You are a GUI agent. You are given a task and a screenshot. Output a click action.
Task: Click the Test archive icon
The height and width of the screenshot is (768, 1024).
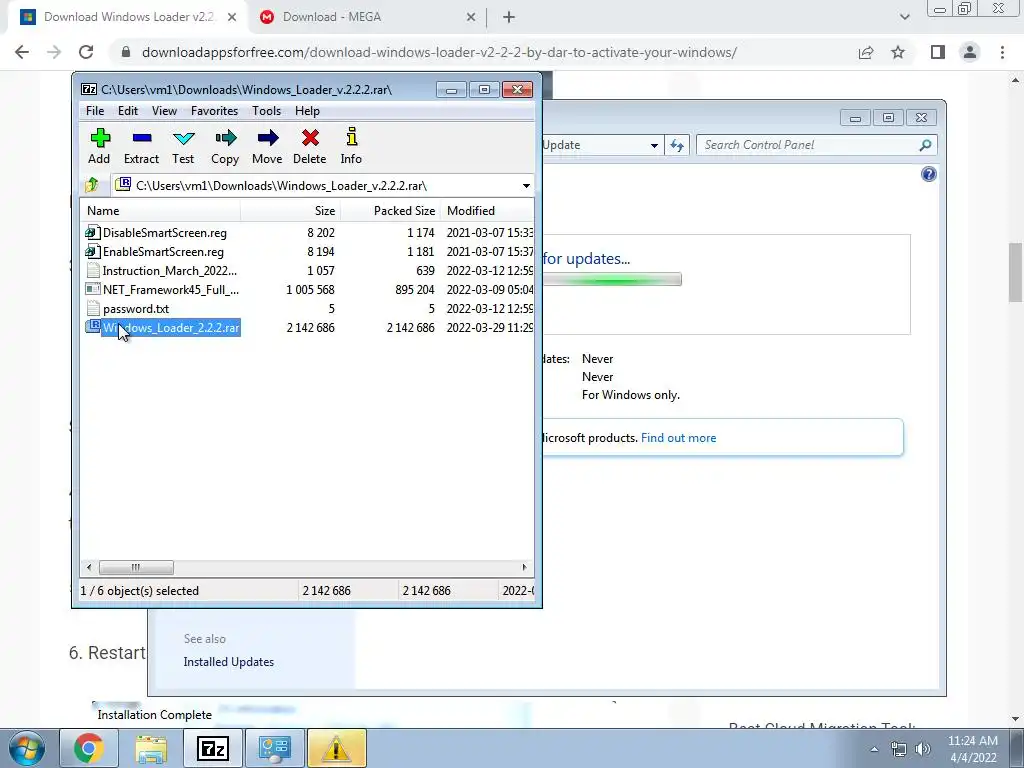tap(184, 138)
